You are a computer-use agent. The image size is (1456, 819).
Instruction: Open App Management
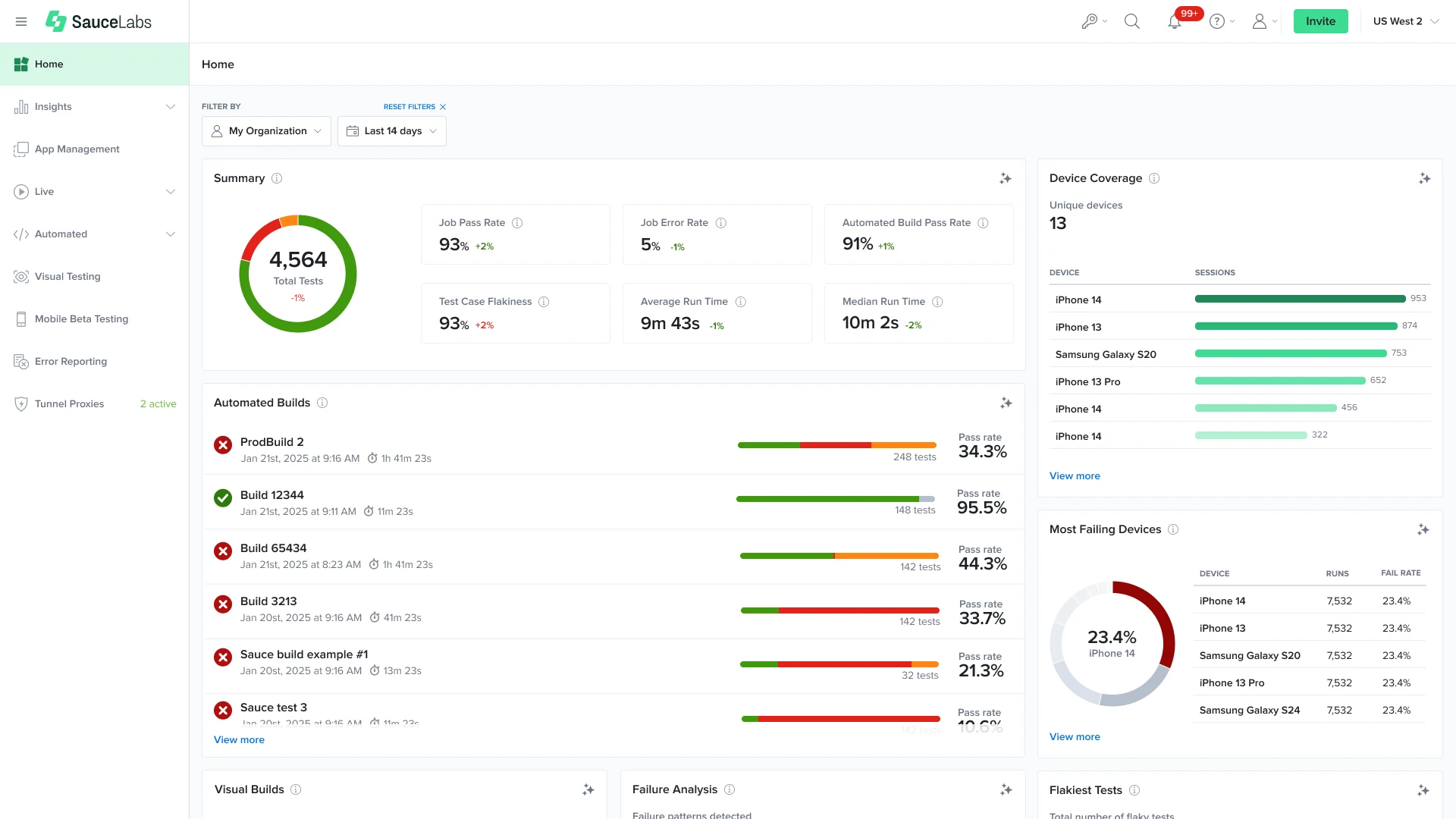77,149
